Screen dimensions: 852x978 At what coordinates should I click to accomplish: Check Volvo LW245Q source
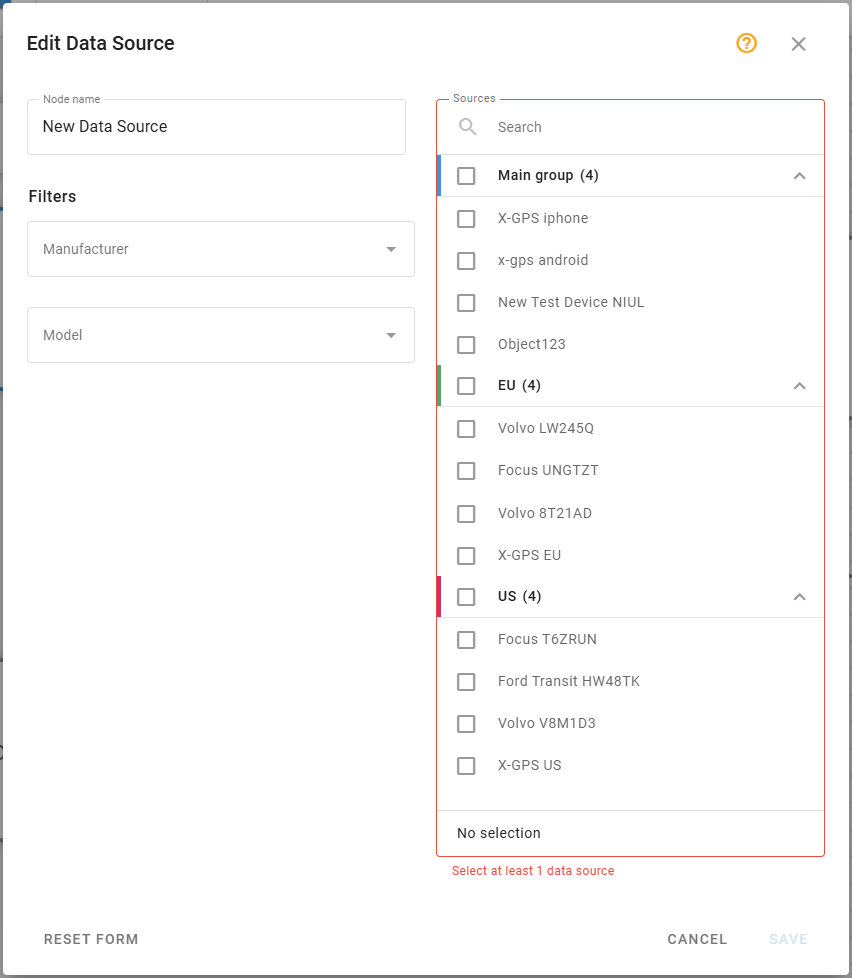pyautogui.click(x=465, y=428)
